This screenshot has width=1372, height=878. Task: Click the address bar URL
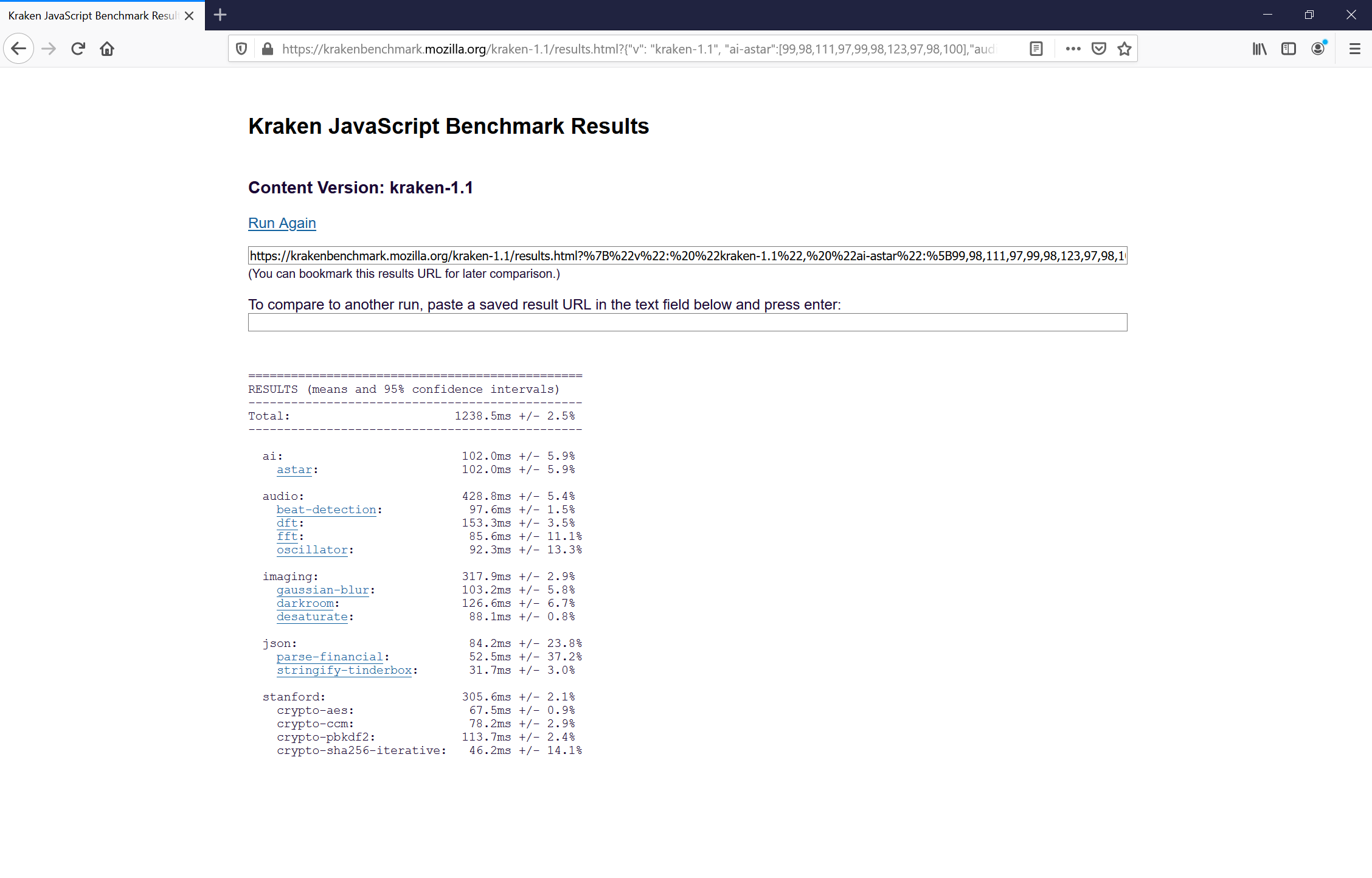point(639,49)
